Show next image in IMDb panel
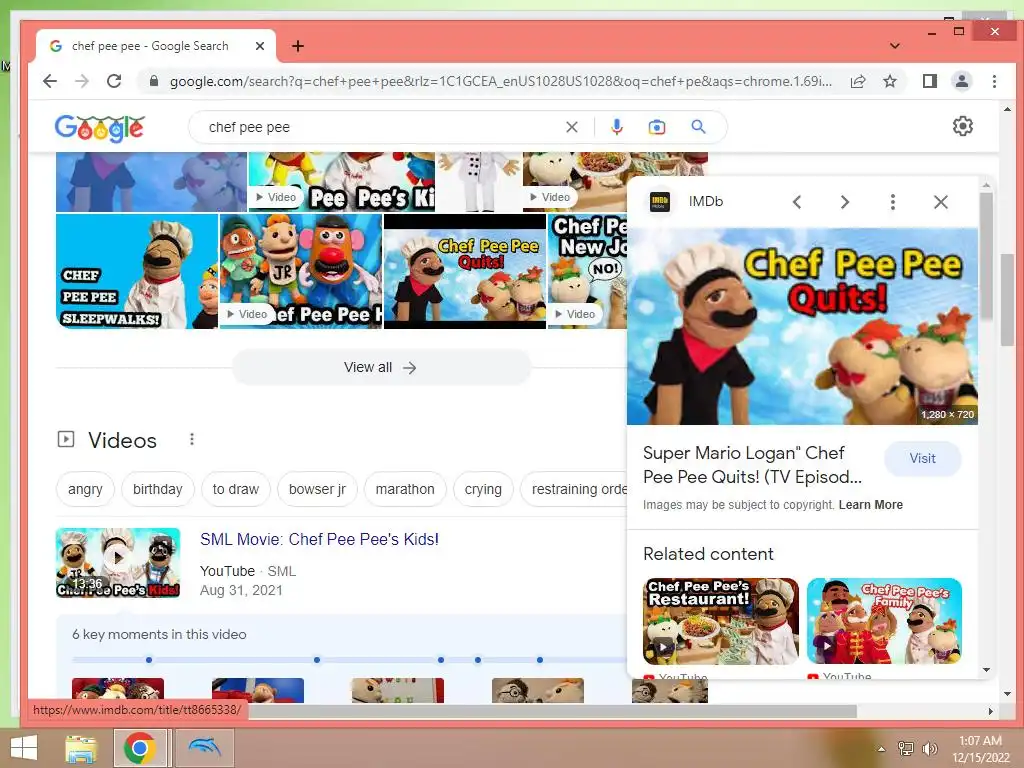 (x=844, y=202)
